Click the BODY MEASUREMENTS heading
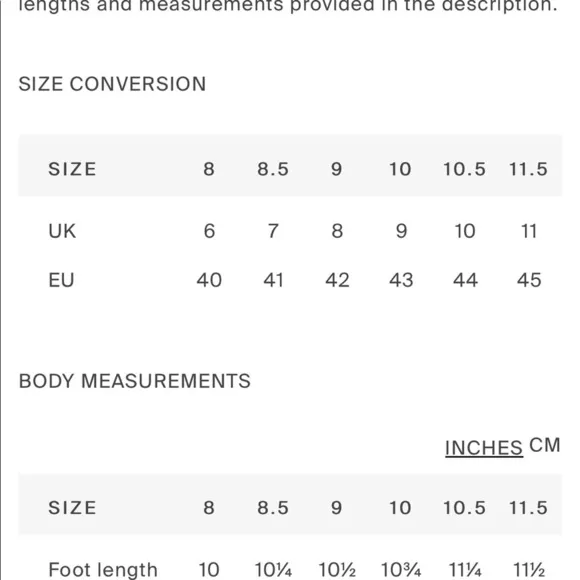 point(135,381)
